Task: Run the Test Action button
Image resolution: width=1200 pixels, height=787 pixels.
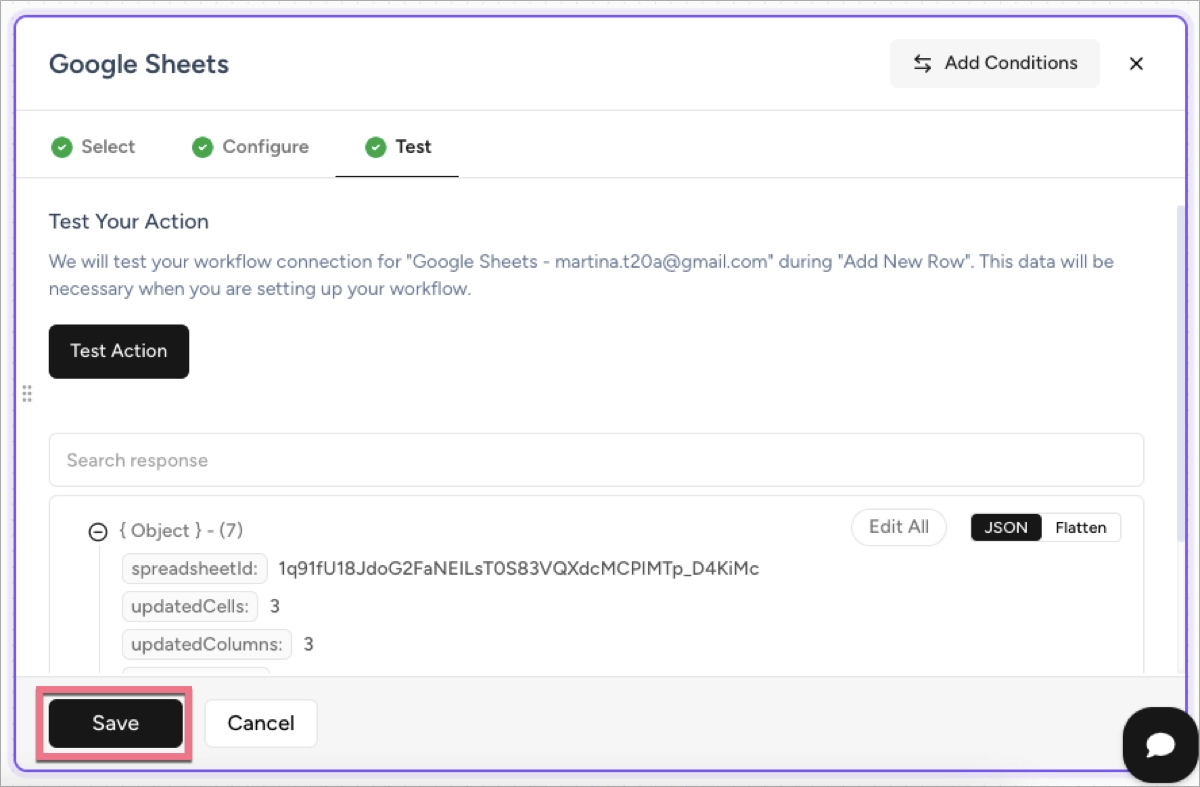Action: pos(118,351)
